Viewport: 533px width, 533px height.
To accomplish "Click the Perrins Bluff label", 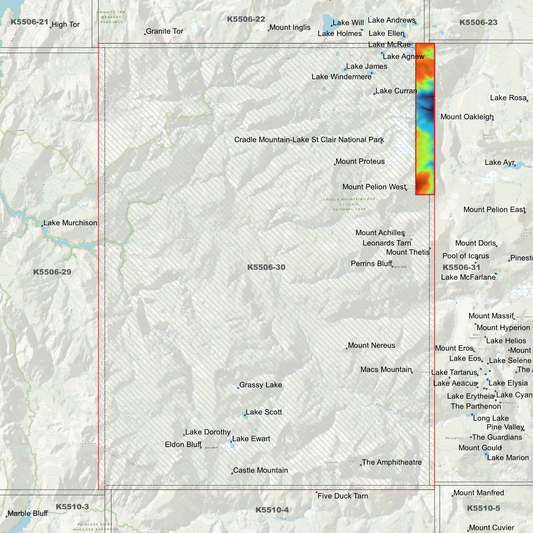I will pos(372,264).
